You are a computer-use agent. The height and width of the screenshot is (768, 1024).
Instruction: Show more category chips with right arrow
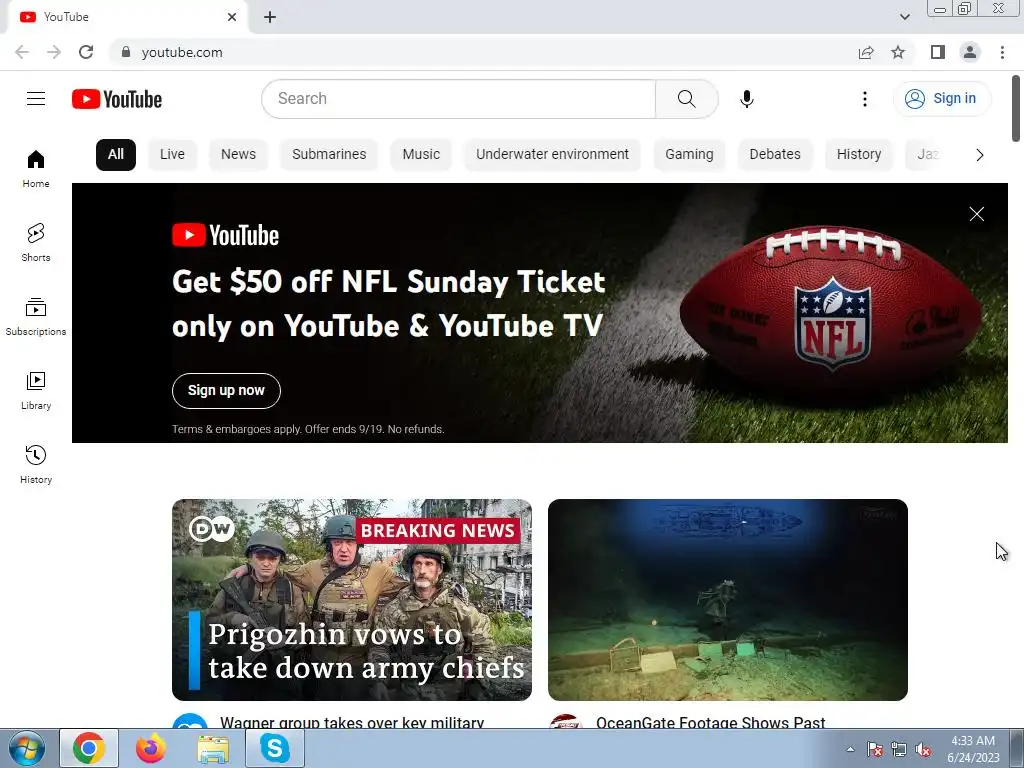point(979,155)
